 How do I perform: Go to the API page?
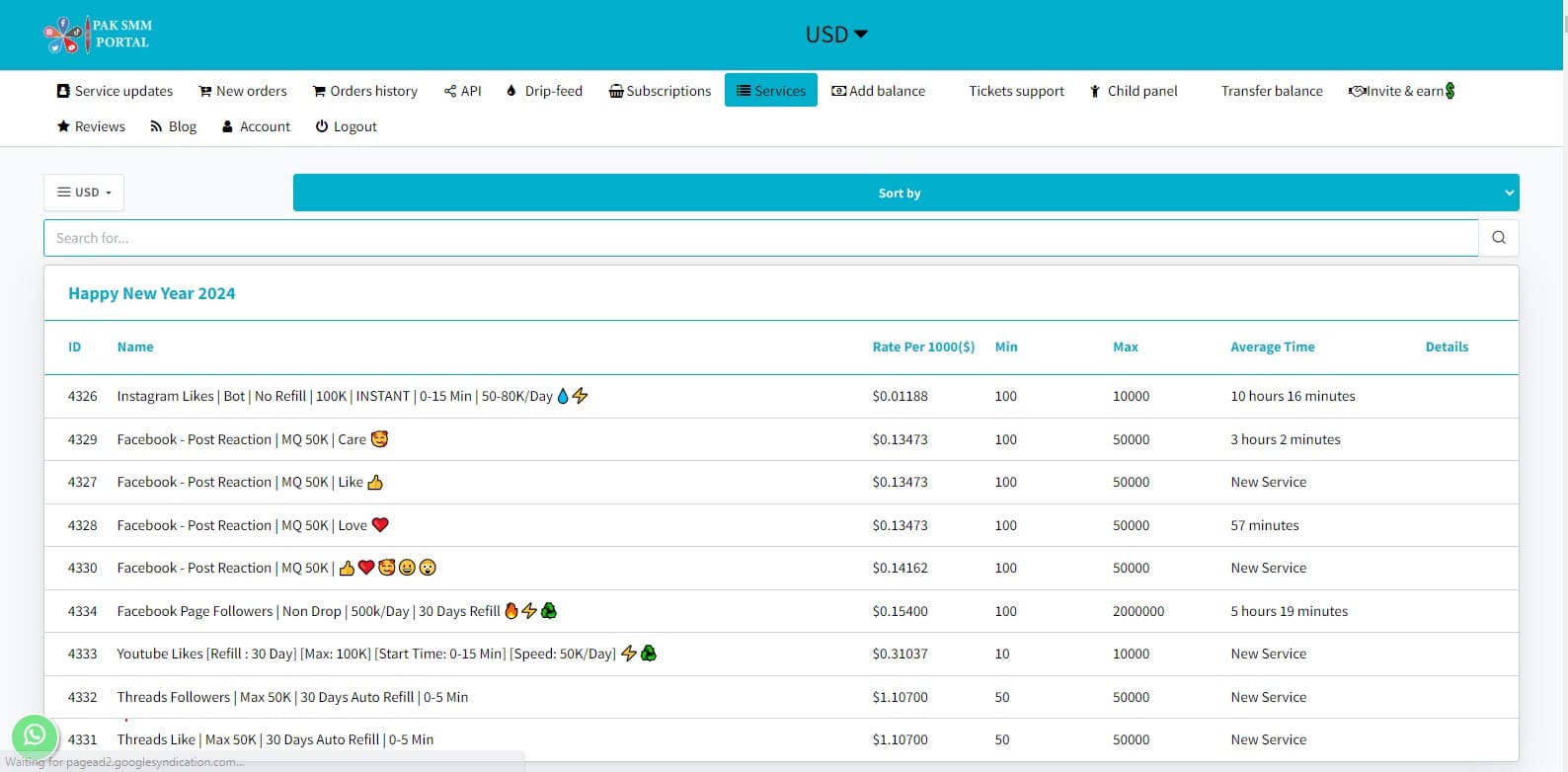[463, 91]
